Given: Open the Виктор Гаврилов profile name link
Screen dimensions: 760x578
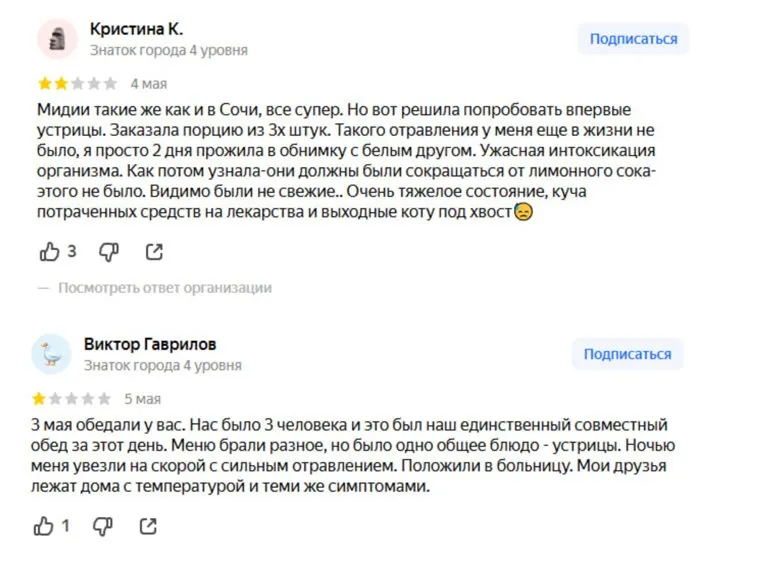Looking at the screenshot, I should 150,344.
